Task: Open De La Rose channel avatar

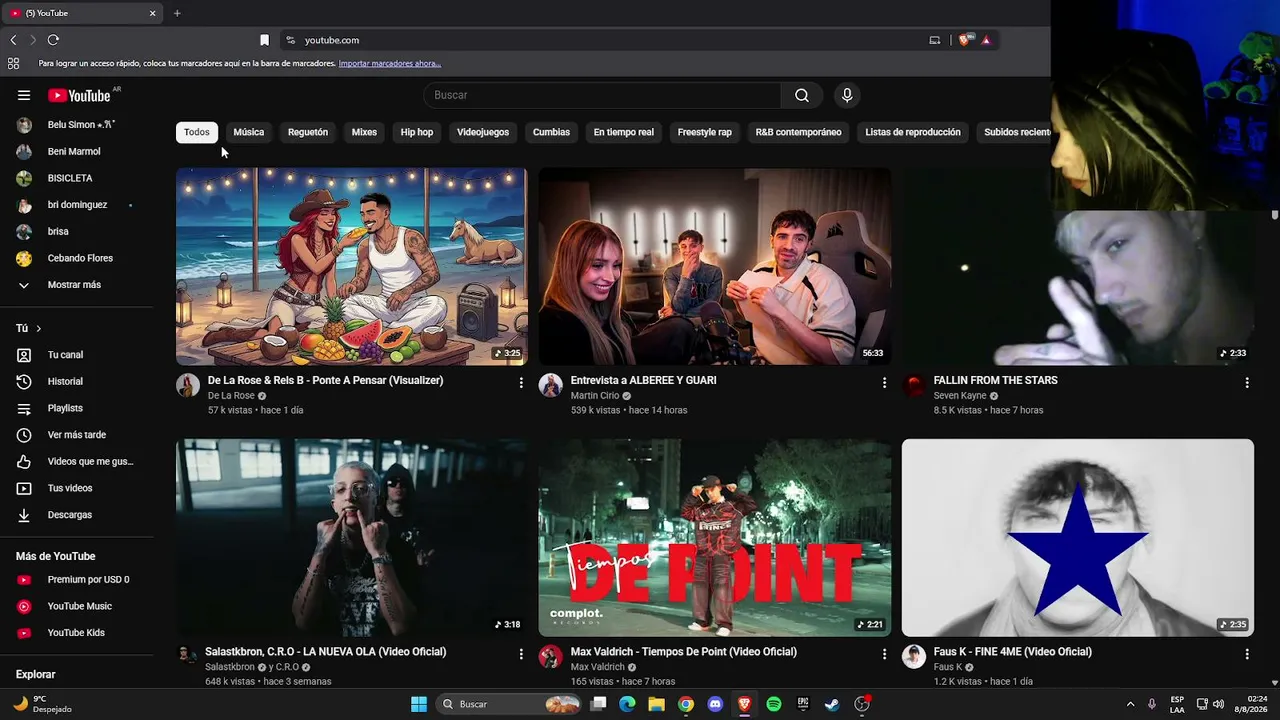Action: click(188, 386)
